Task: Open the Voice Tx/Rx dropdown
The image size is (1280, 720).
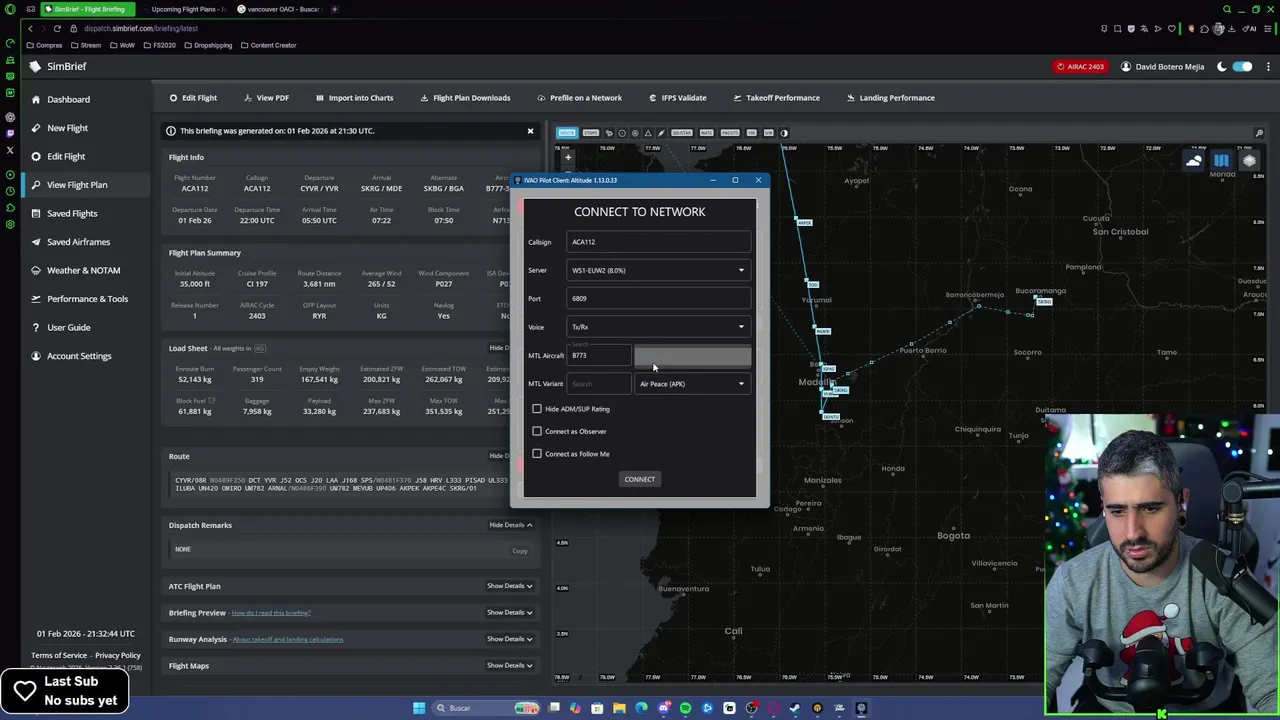Action: tap(658, 327)
